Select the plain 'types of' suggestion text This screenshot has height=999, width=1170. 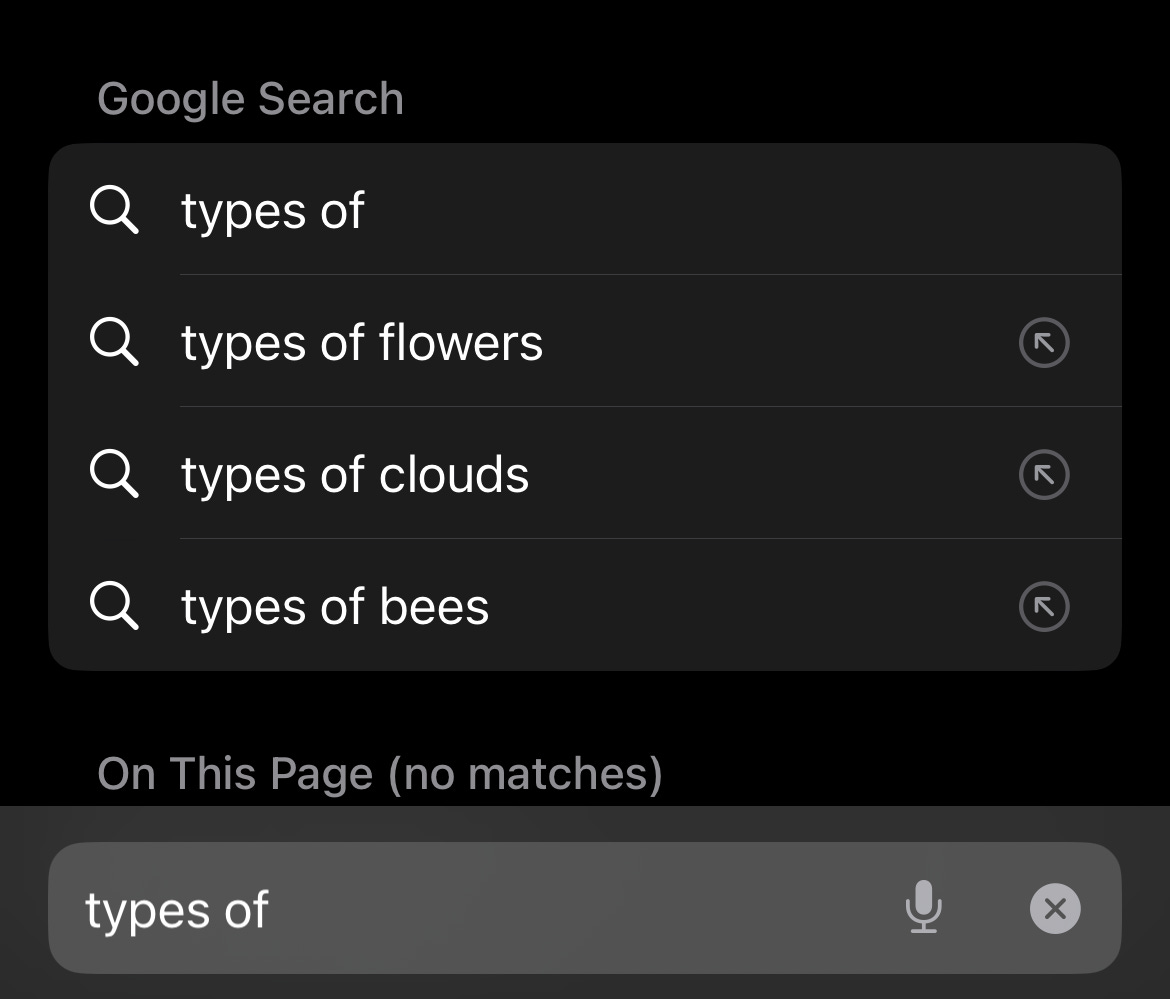272,211
